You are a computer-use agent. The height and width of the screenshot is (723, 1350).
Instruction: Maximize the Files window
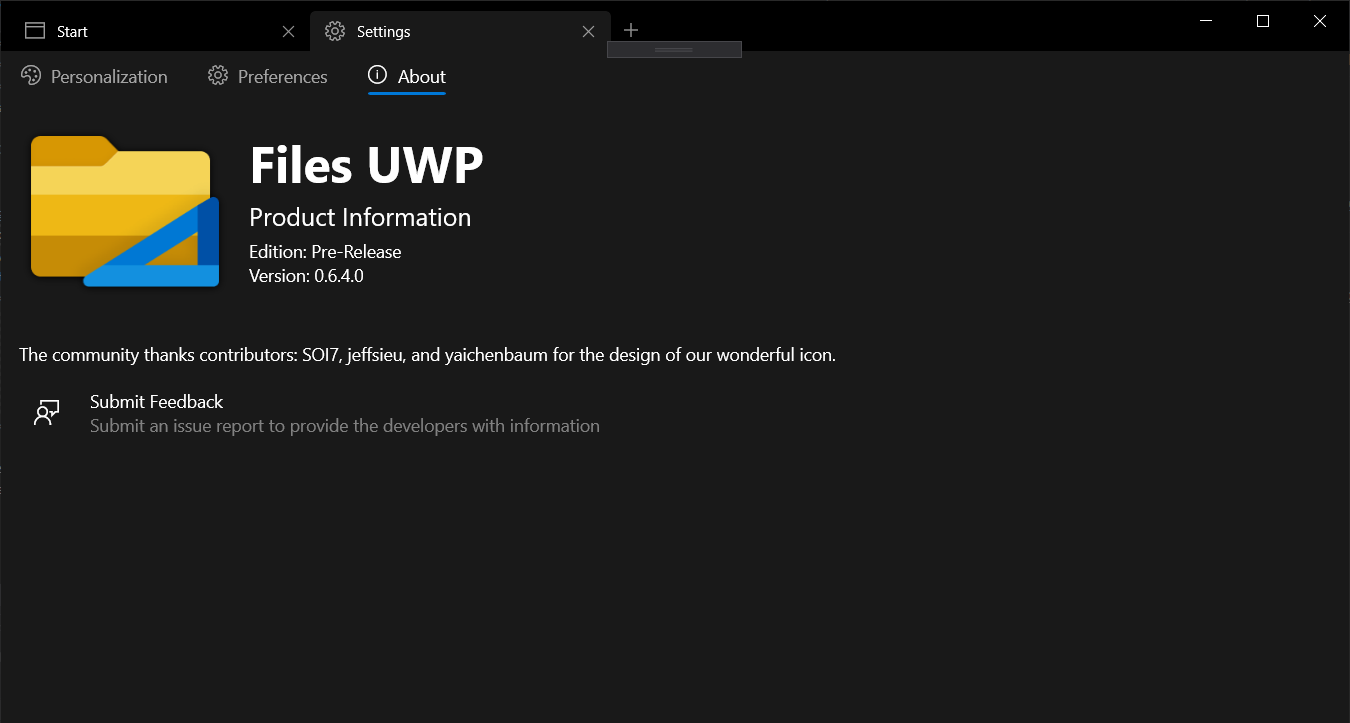pos(1263,21)
